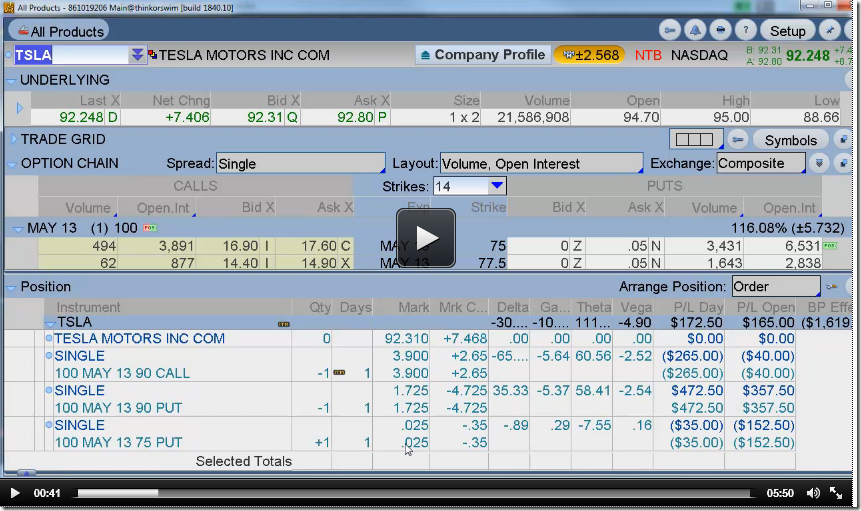This screenshot has width=861, height=511.
Task: Click the circle marker beside SINGLE 75 PUT
Action: click(x=49, y=425)
